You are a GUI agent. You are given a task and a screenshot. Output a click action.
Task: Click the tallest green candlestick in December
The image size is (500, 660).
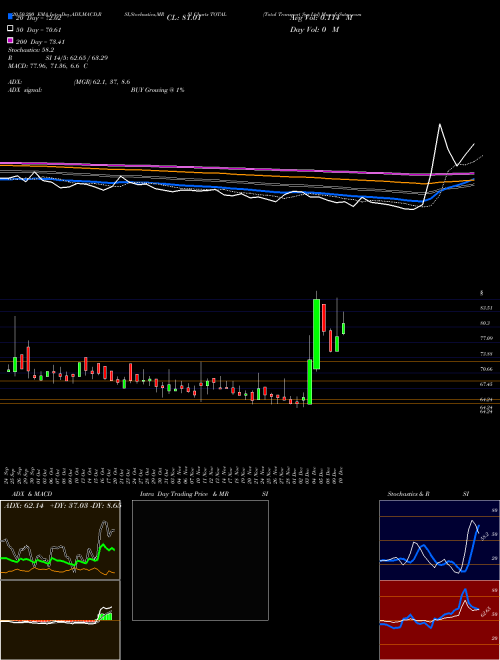pos(316,334)
